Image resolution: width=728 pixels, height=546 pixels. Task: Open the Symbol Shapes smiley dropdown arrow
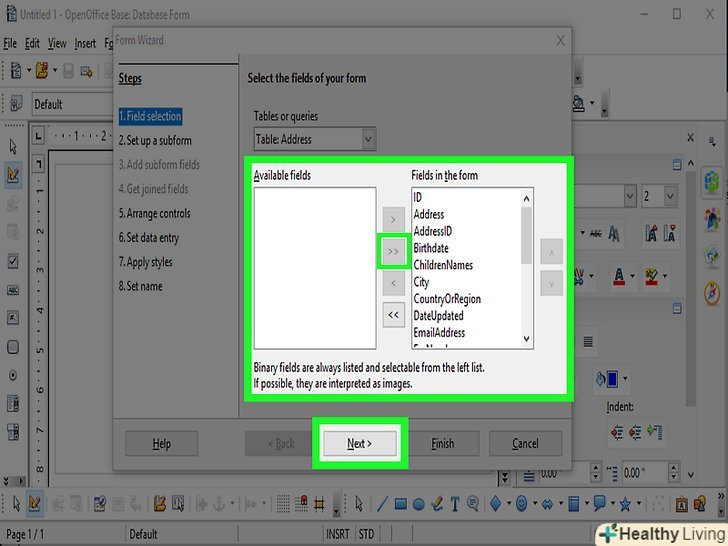tap(535, 503)
